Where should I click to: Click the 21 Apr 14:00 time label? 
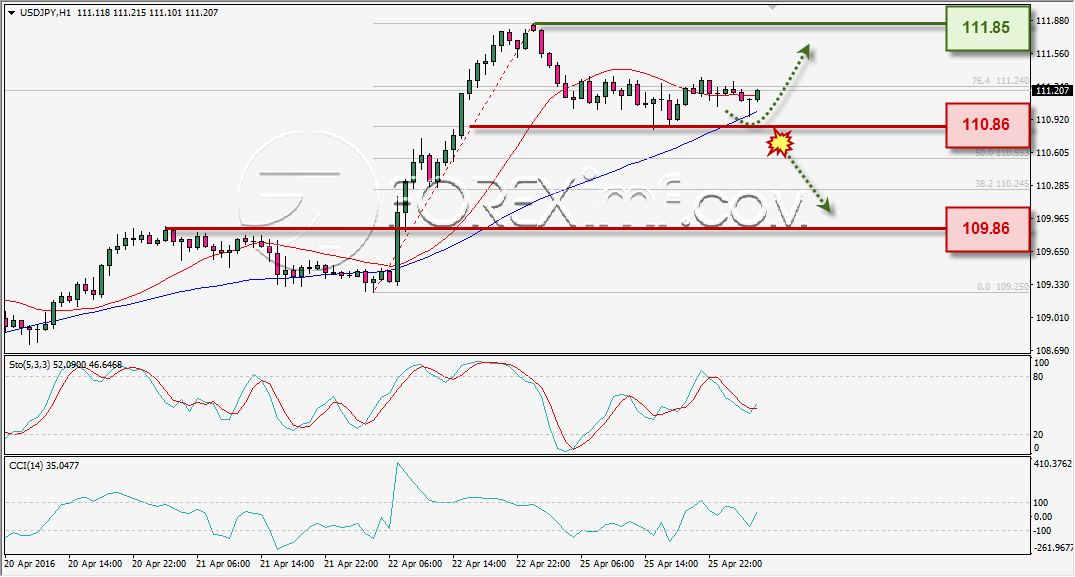click(287, 563)
